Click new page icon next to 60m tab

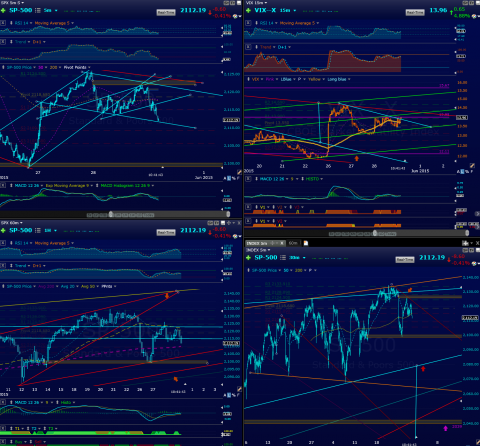click(x=306, y=243)
